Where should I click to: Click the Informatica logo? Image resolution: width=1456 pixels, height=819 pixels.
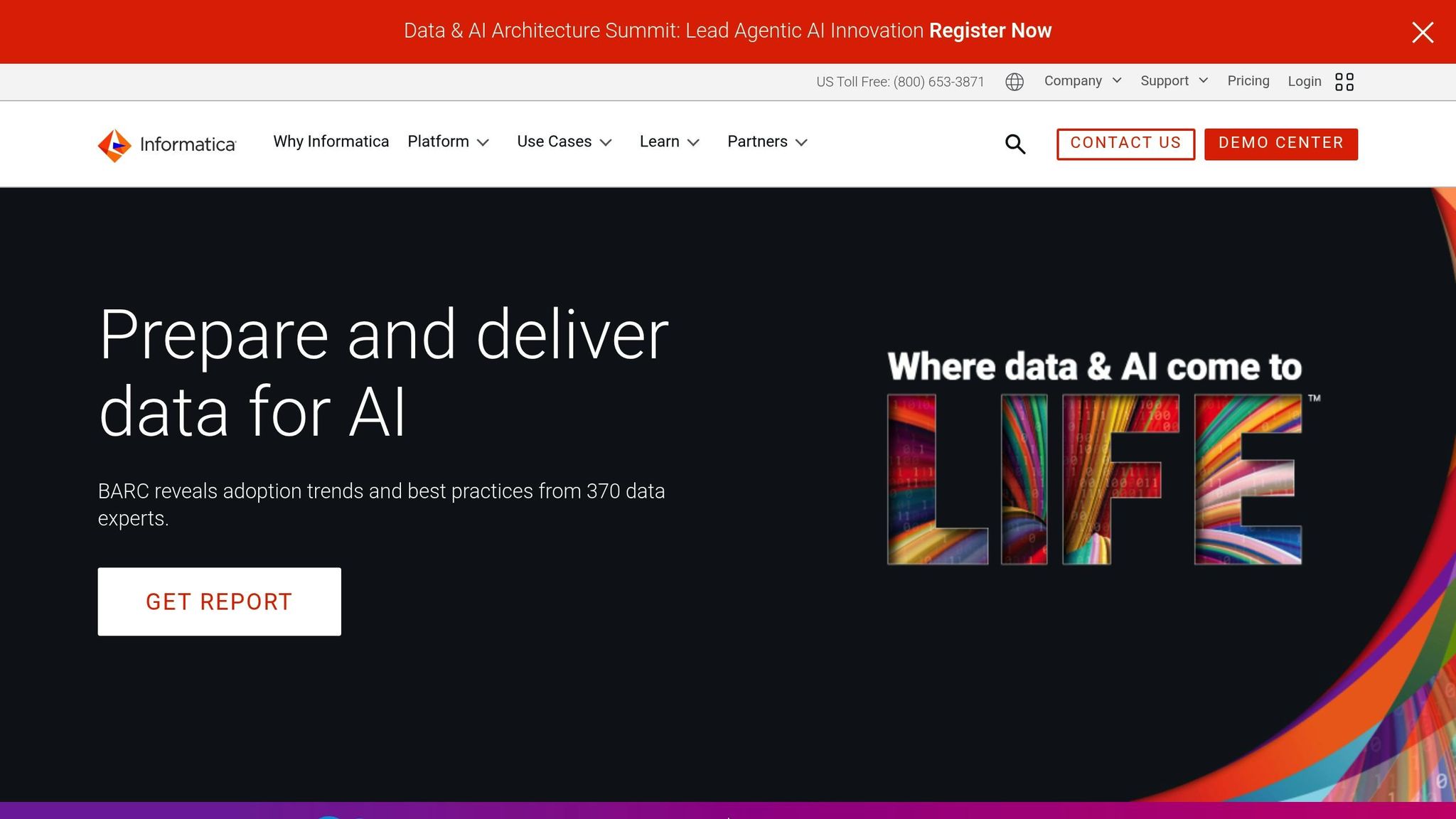[167, 144]
